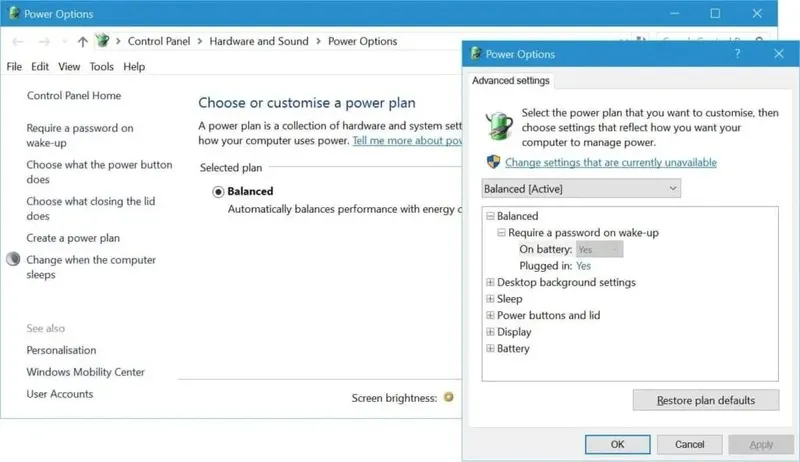This screenshot has width=800, height=462.
Task: Click Restore plan defaults button
Action: 706,400
